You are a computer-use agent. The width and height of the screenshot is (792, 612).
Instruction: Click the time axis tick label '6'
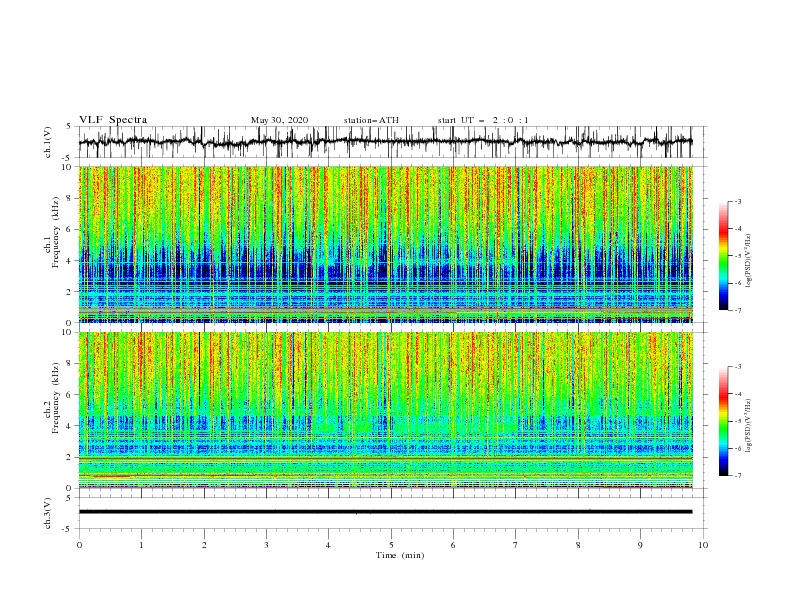pyautogui.click(x=453, y=545)
